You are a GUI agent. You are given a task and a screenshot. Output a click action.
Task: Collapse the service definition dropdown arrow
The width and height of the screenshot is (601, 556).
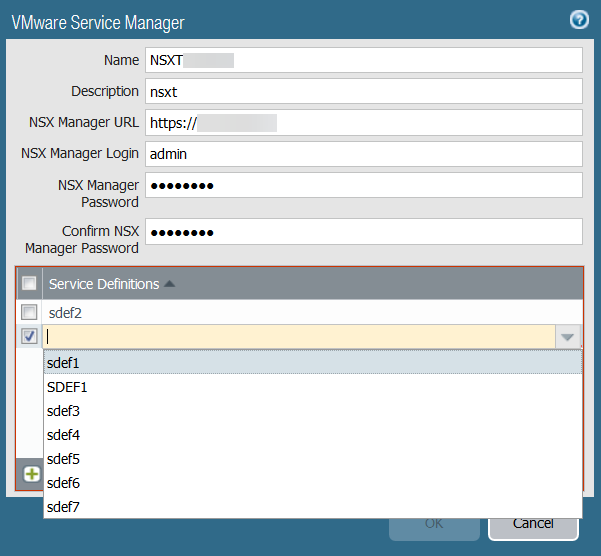pos(567,337)
